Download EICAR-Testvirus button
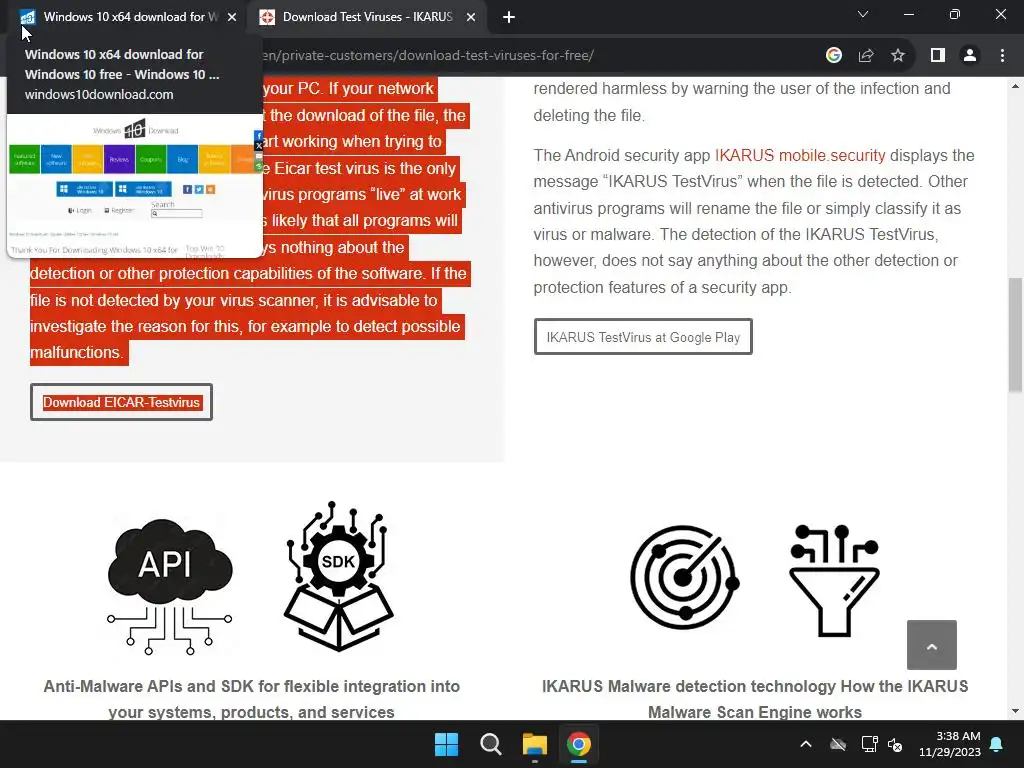The width and height of the screenshot is (1024, 768). pyautogui.click(x=121, y=402)
